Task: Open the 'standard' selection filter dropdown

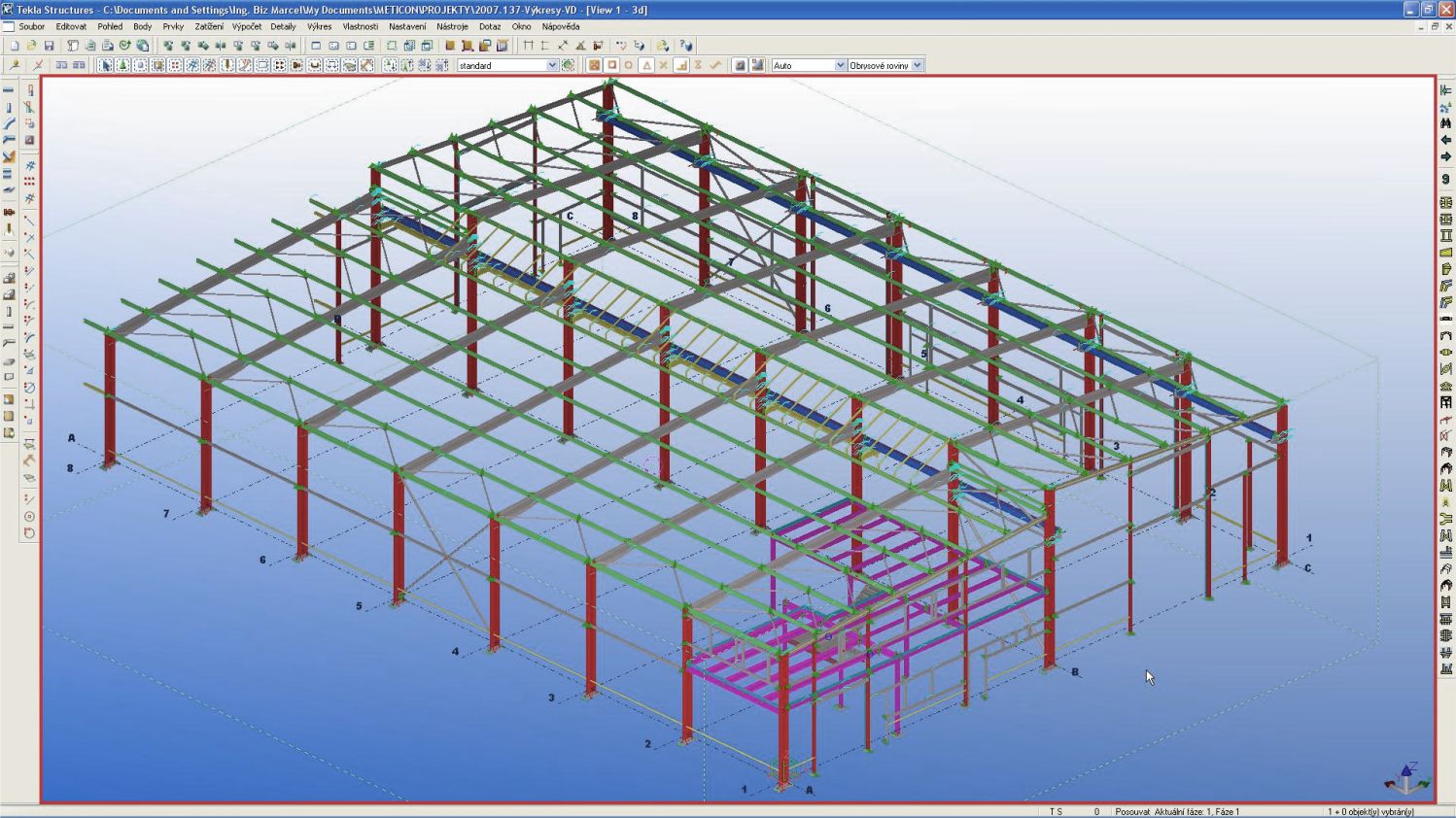Action: coord(552,65)
